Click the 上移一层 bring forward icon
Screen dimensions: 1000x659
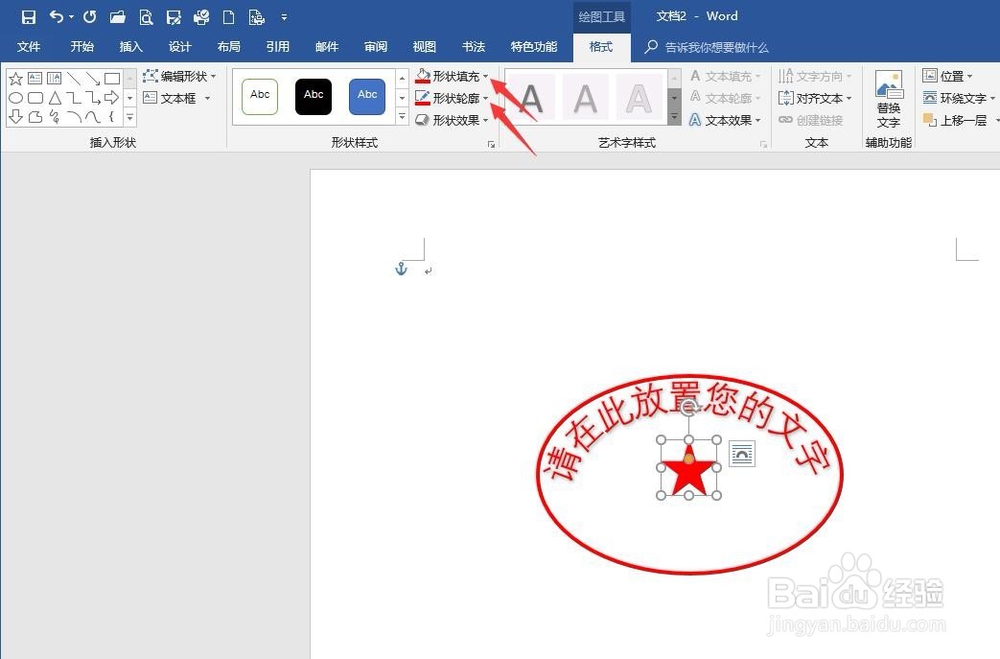tap(958, 120)
